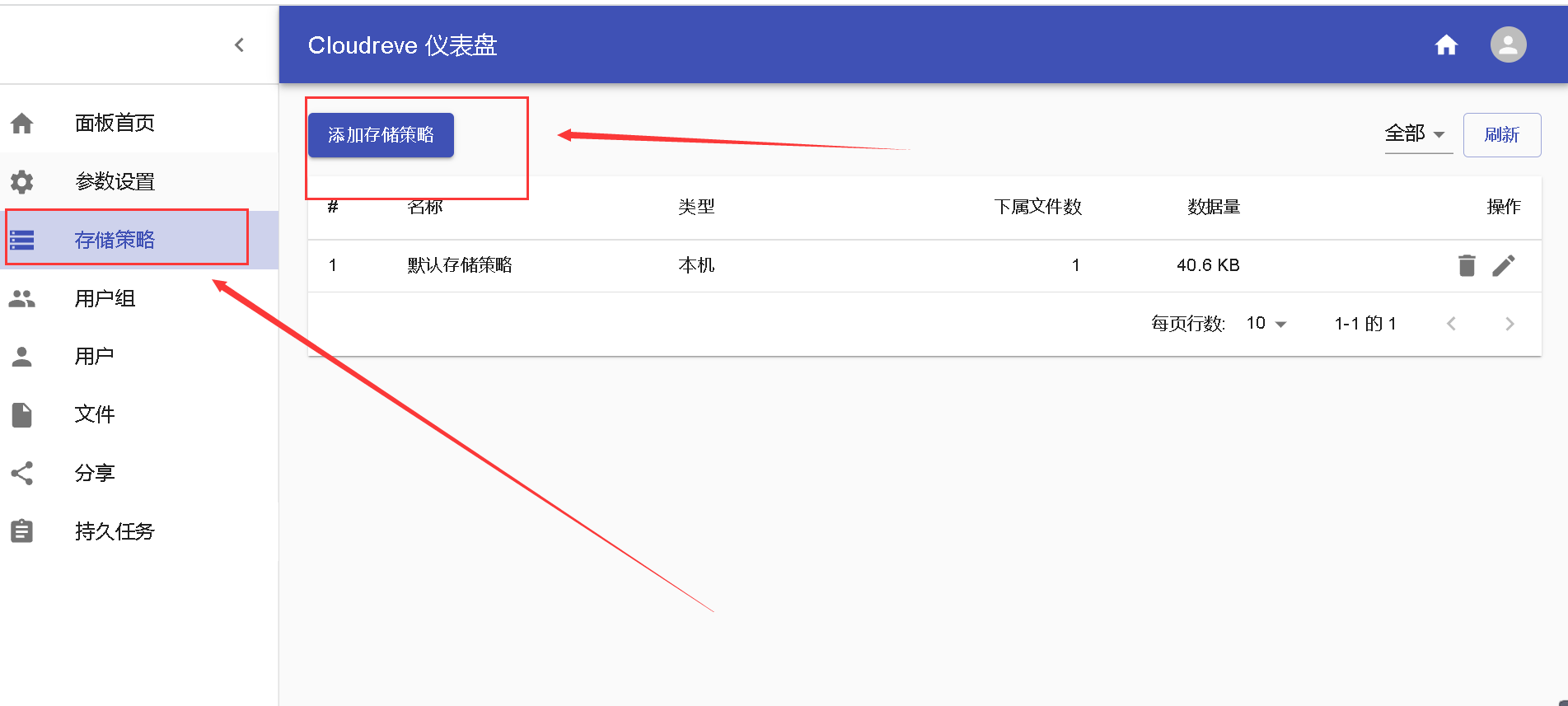1568x706 pixels.
Task: Open 参数设置 in the sidebar
Action: pyautogui.click(x=139, y=181)
